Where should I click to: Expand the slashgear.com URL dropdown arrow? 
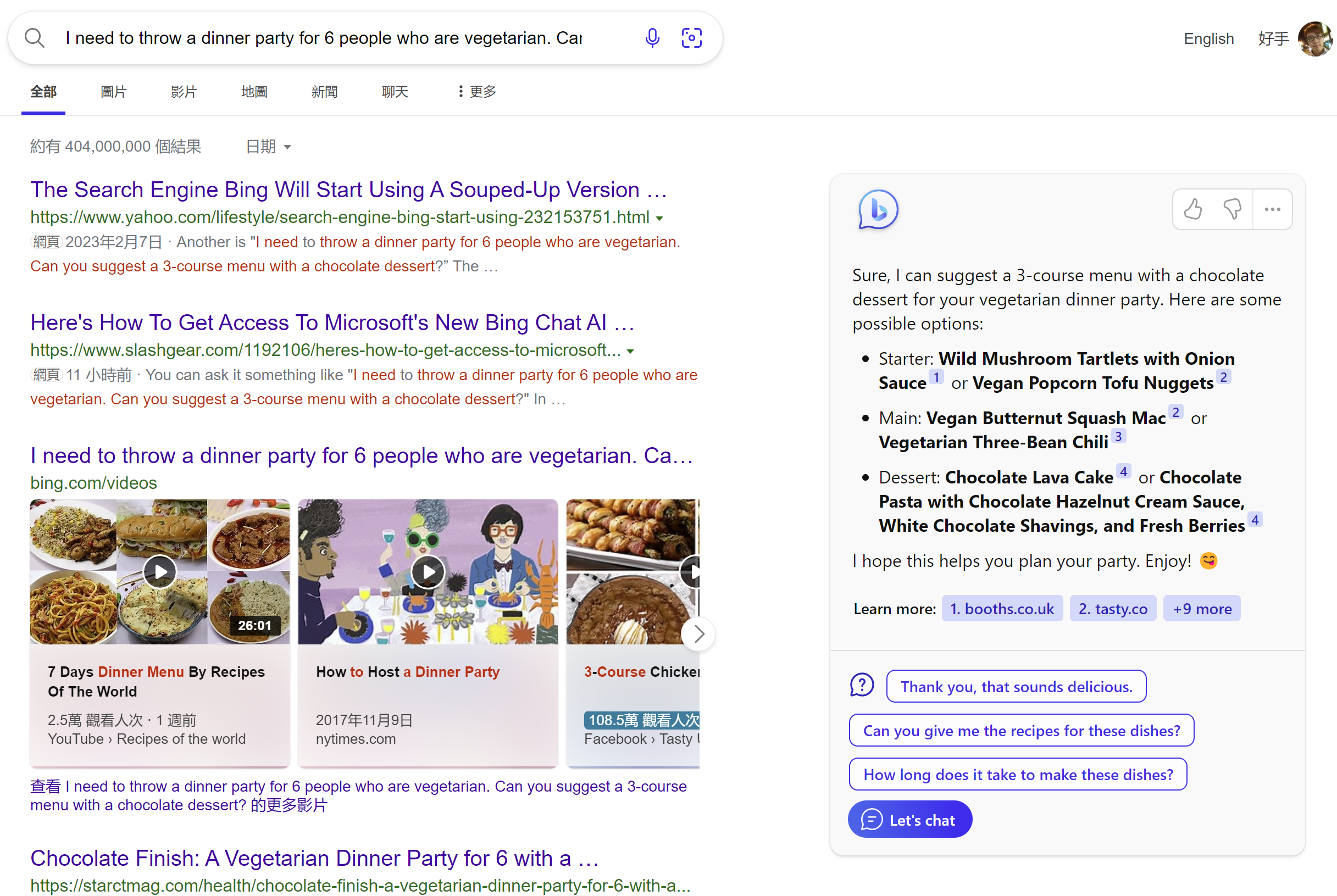[630, 352]
